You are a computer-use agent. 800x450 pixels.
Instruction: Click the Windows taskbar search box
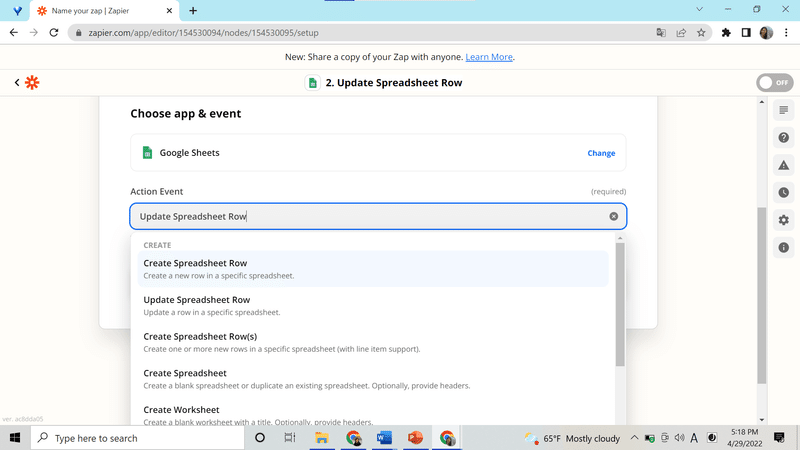click(138, 438)
